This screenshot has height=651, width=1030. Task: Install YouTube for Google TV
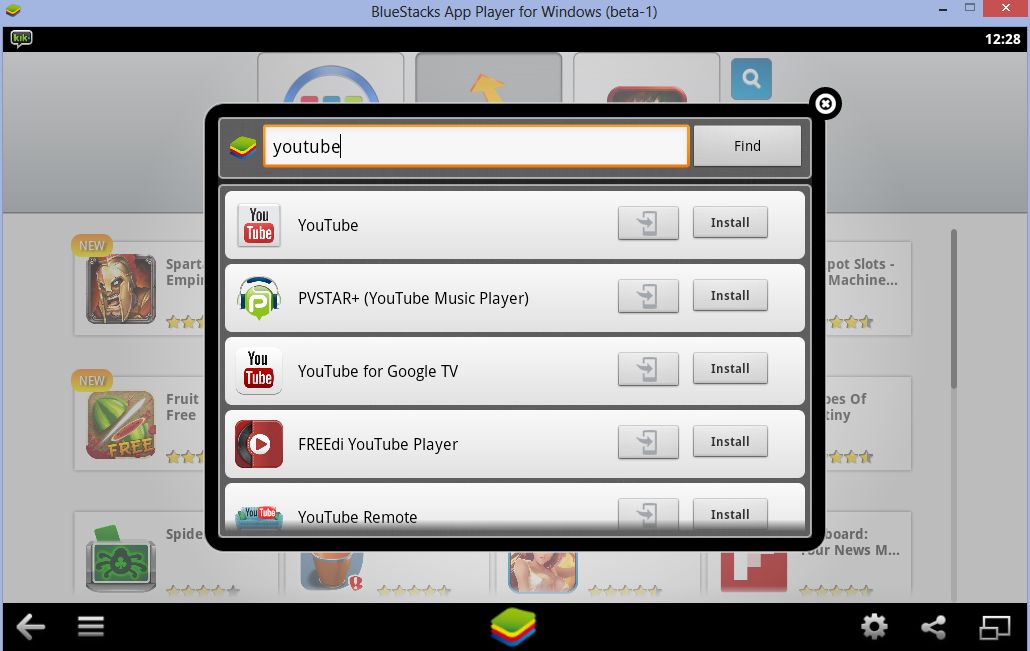[x=730, y=369]
